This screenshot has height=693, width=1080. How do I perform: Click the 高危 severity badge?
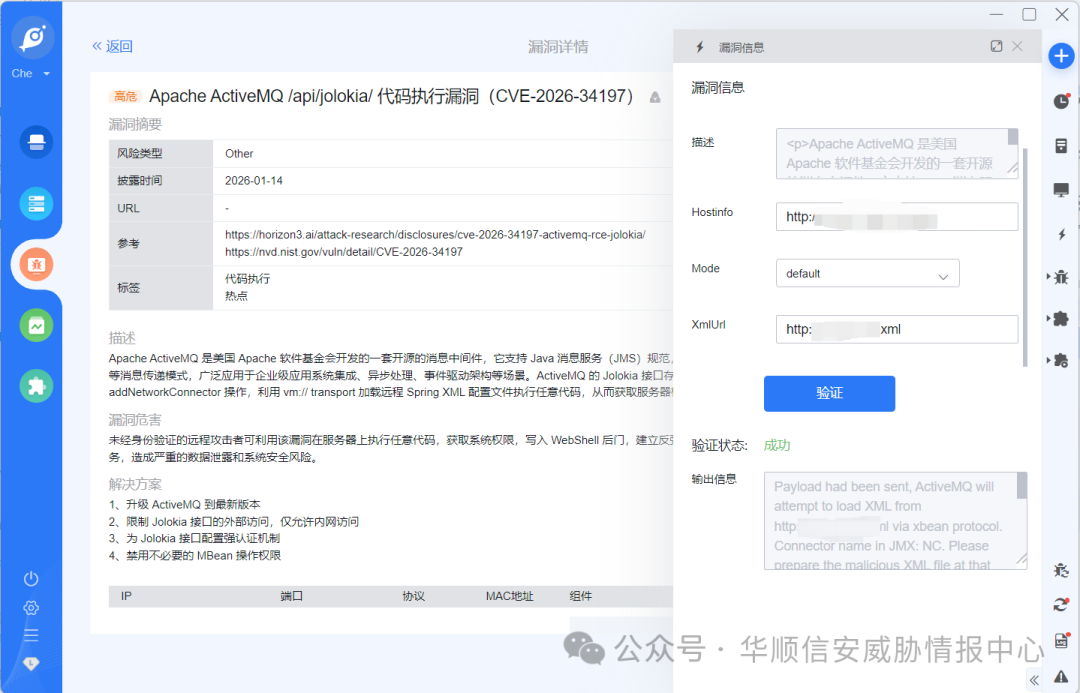(125, 96)
